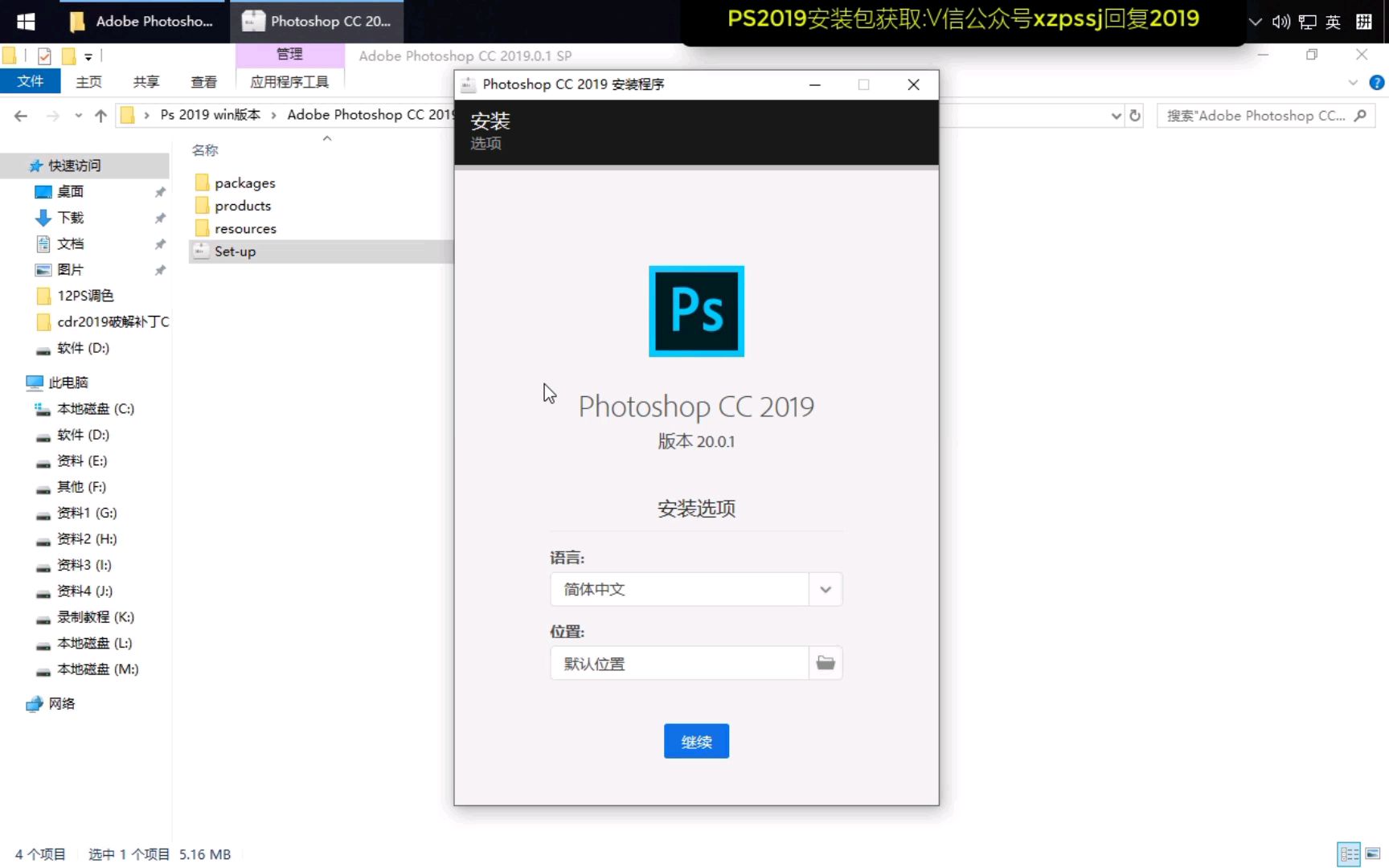This screenshot has width=1389, height=868.
Task: Click the browse folder icon for install location
Action: click(826, 663)
